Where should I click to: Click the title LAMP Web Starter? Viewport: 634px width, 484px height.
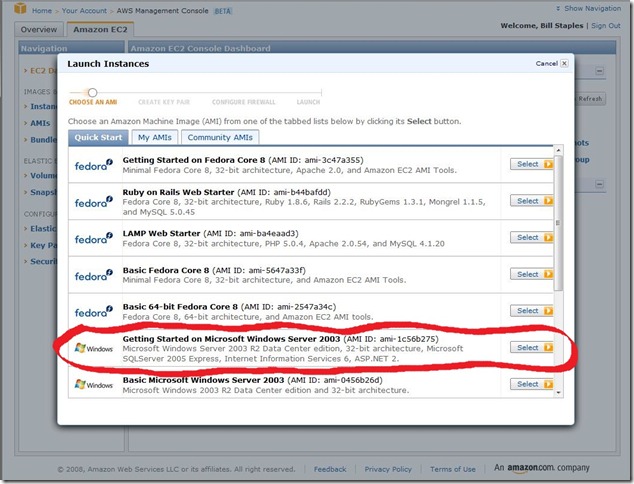pos(161,233)
